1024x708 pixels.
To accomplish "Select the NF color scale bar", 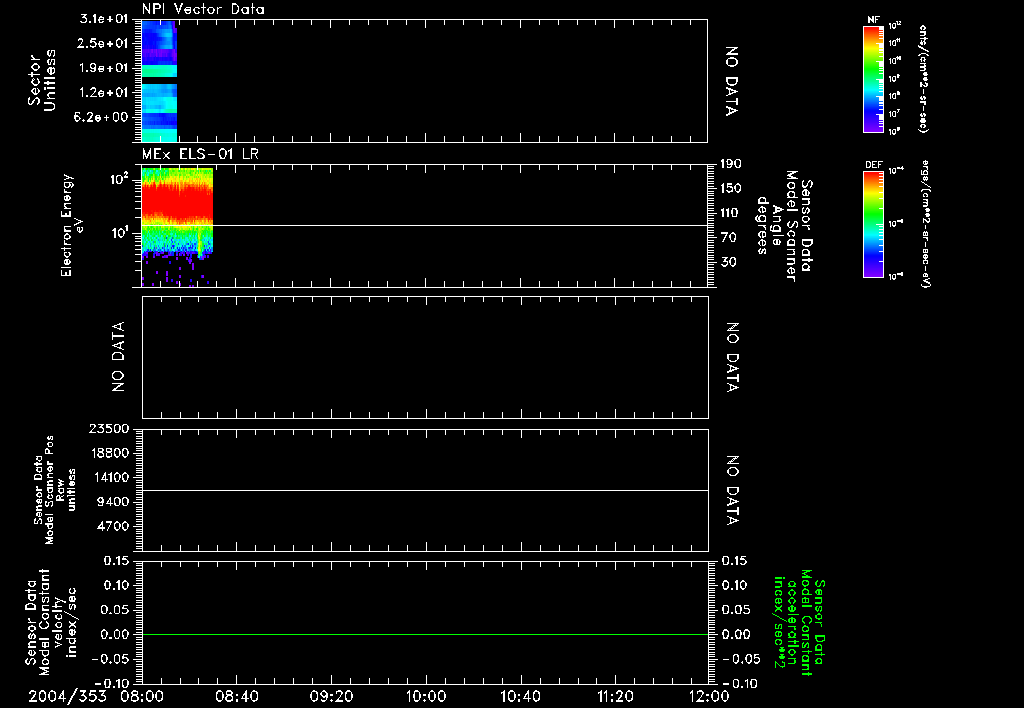I will 874,79.
